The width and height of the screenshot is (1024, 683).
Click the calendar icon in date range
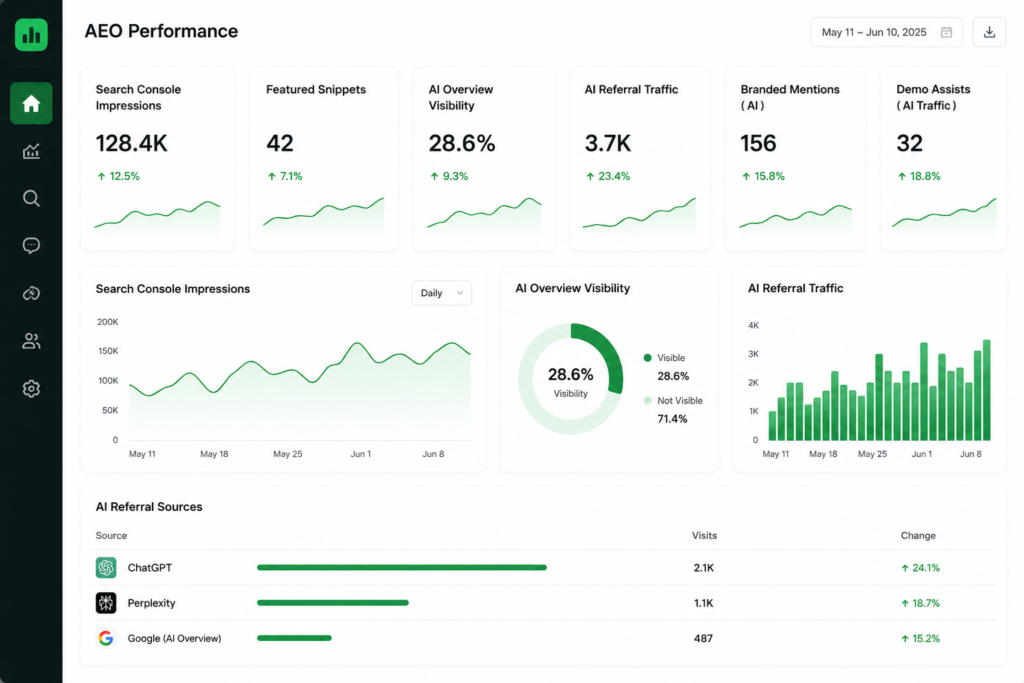click(946, 32)
